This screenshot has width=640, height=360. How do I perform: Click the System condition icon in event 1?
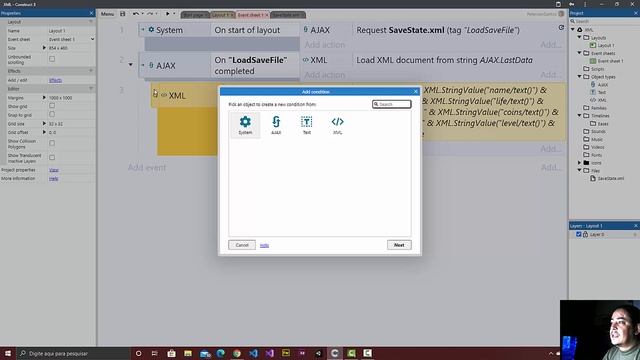[x=151, y=30]
